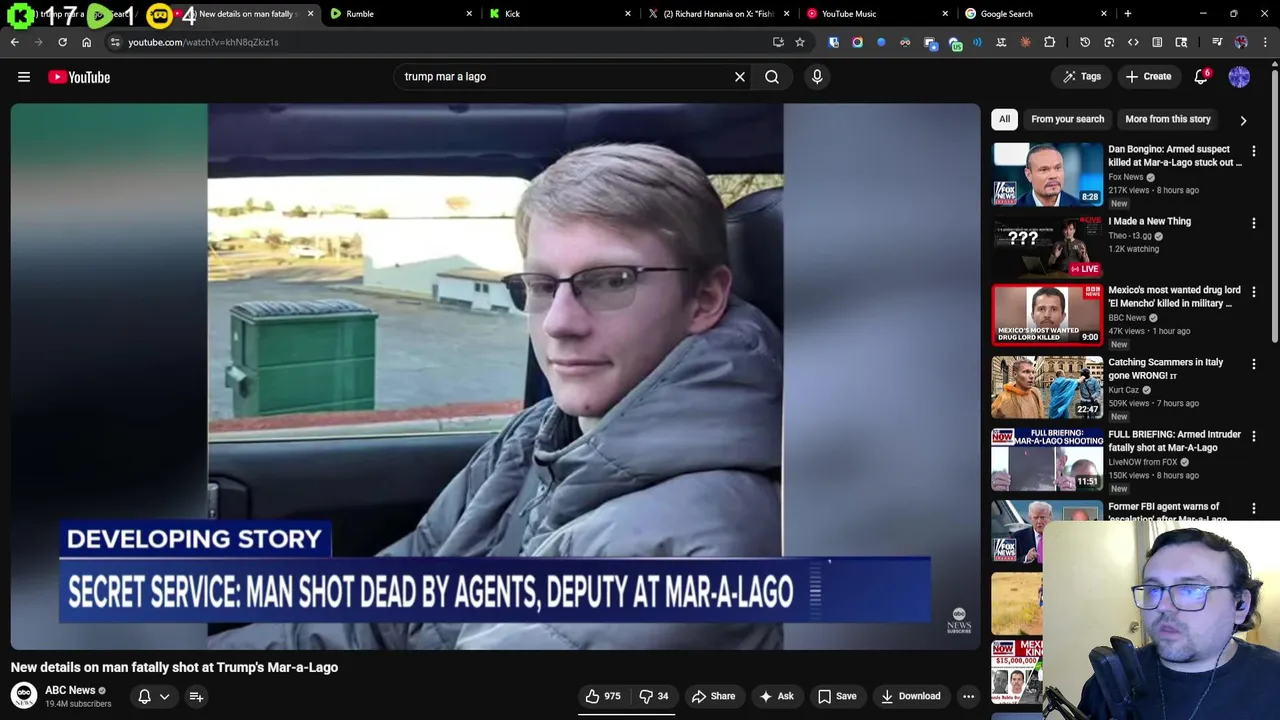Screen dimensions: 1280x720
Task: Clear the search box with the X
Action: point(740,77)
